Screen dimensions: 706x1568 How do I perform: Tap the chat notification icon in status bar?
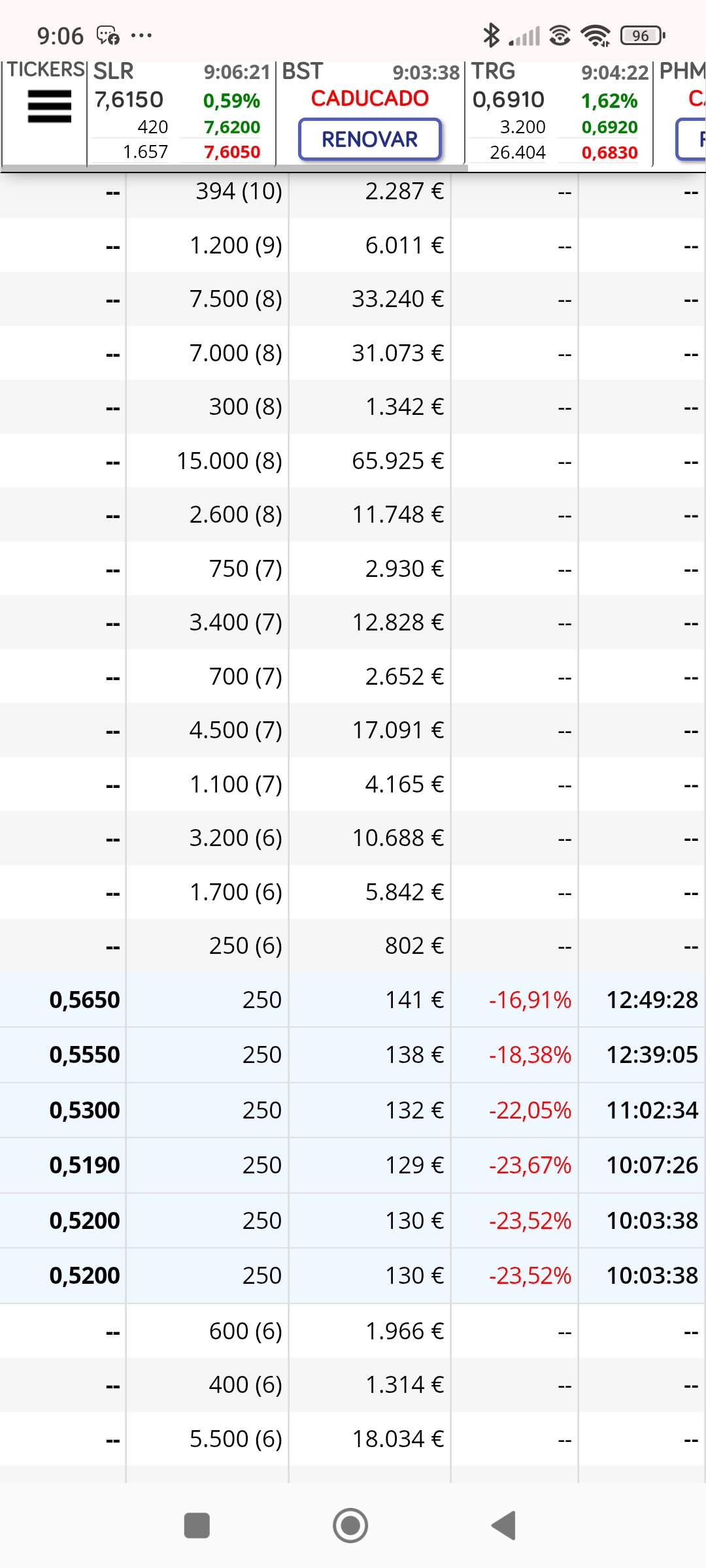pos(108,35)
